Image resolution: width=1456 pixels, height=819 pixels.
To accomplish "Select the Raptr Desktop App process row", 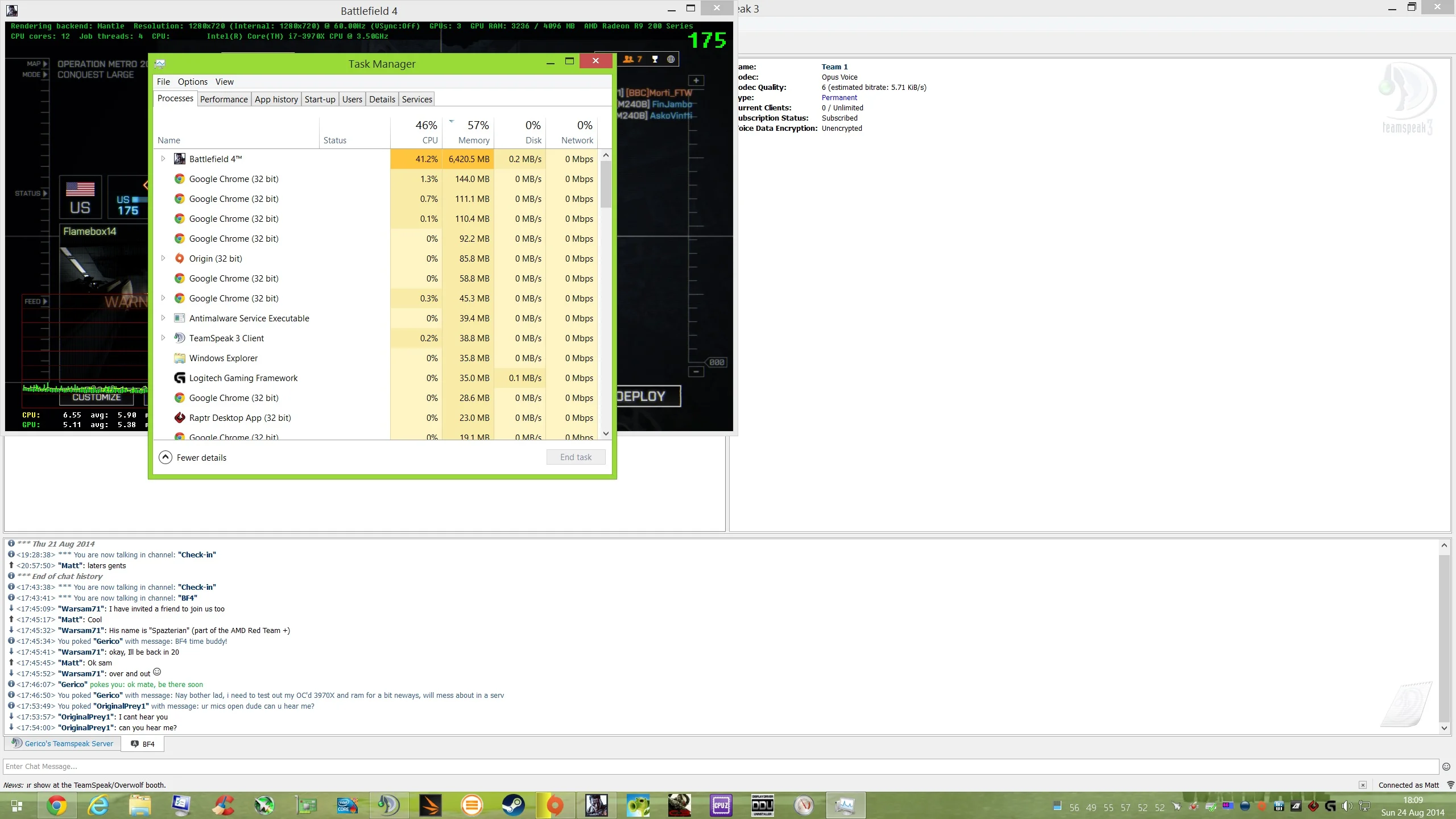I will [375, 417].
